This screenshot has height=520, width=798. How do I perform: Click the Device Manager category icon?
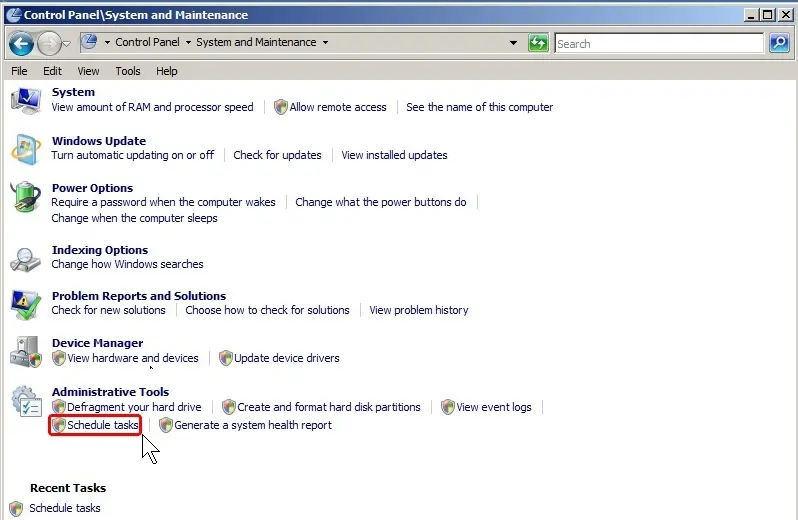tap(25, 351)
